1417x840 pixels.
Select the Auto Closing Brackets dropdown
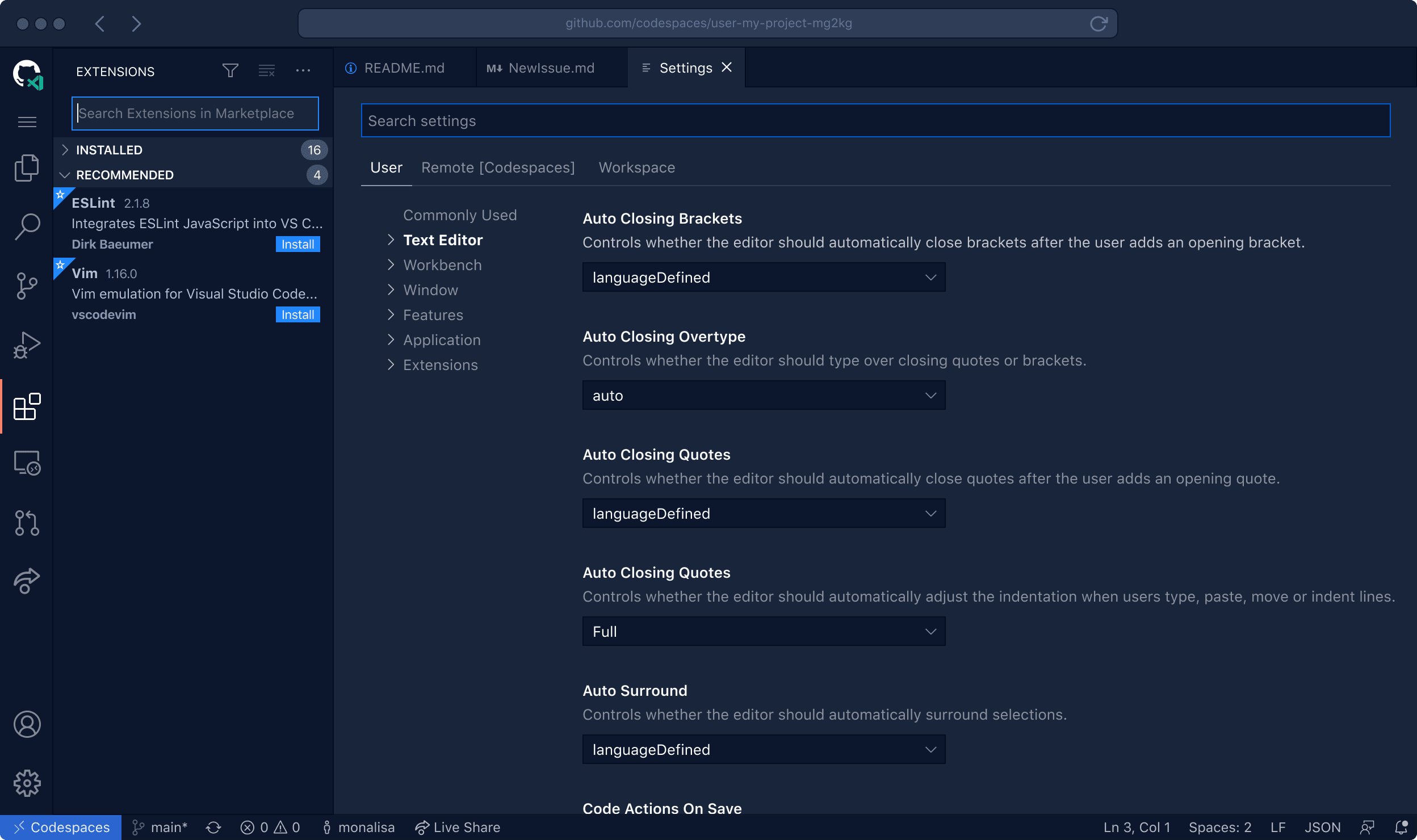point(762,277)
